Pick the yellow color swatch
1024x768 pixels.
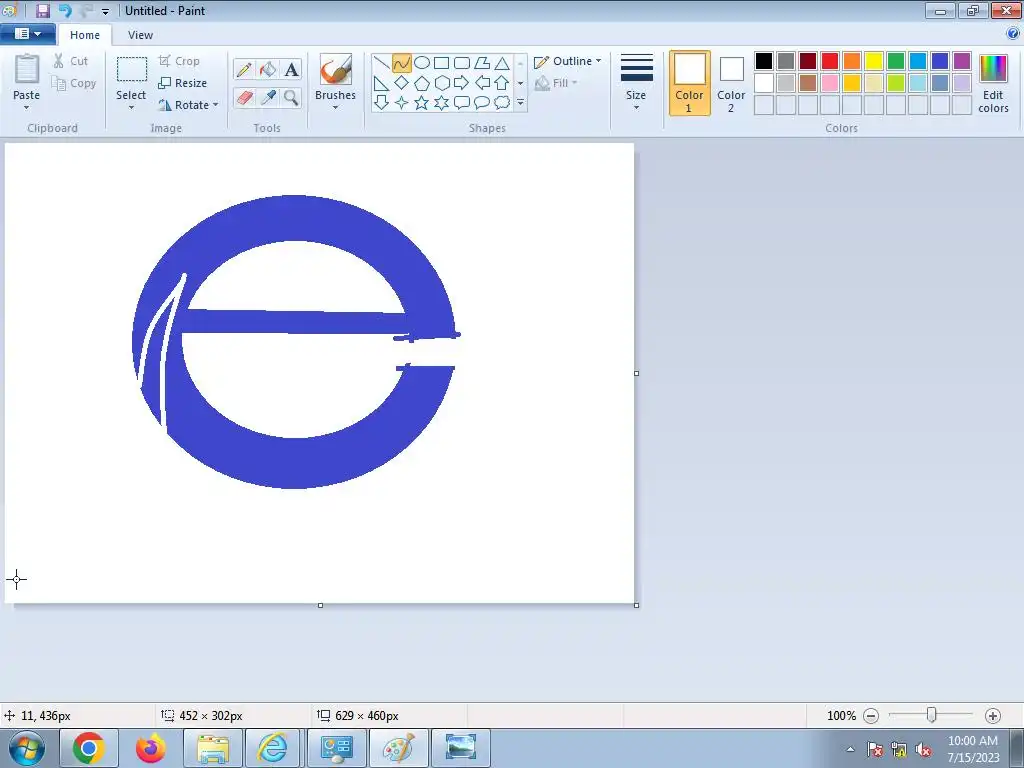(x=874, y=61)
